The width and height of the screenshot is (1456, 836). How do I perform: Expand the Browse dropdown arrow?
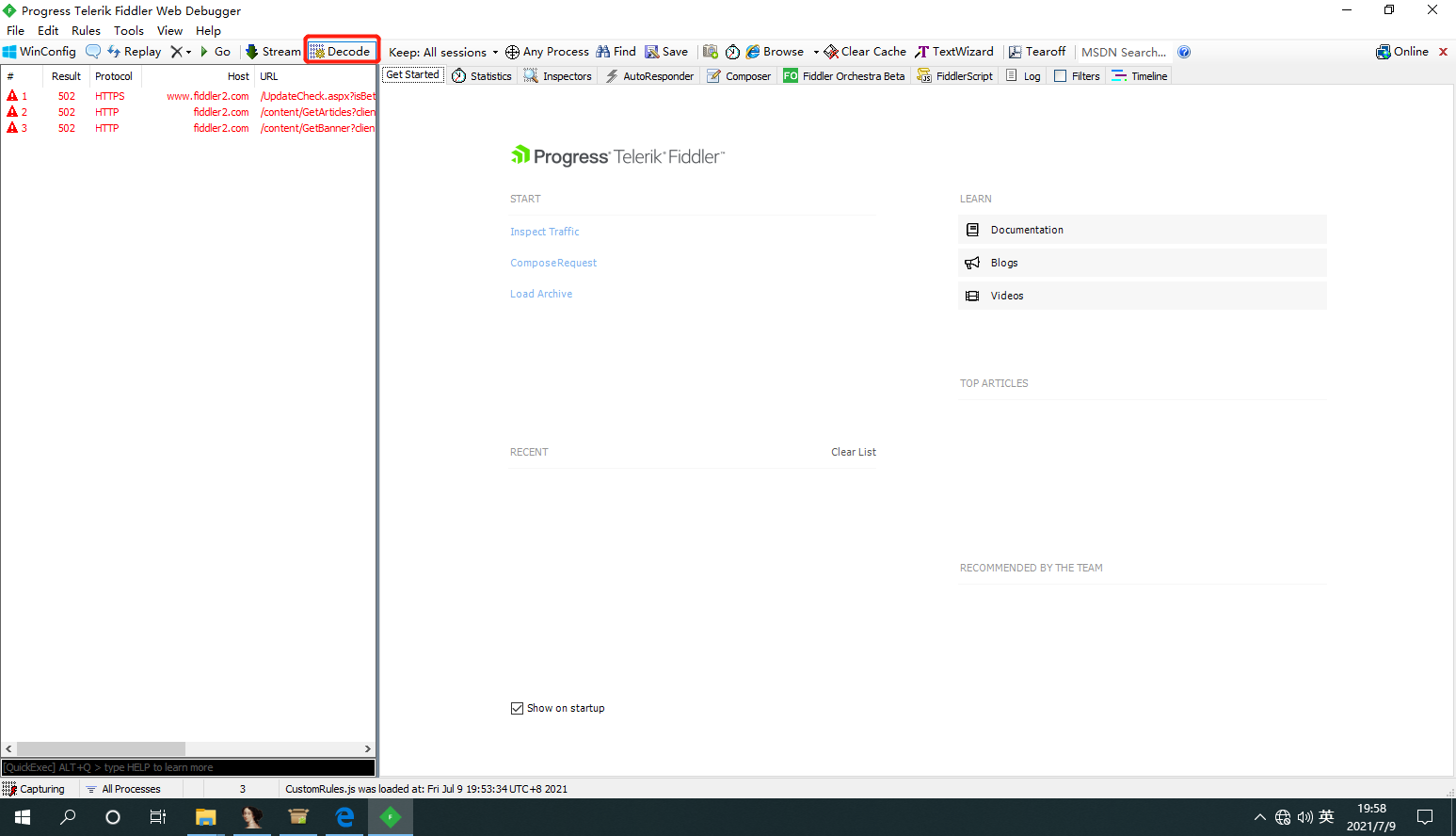[816, 52]
